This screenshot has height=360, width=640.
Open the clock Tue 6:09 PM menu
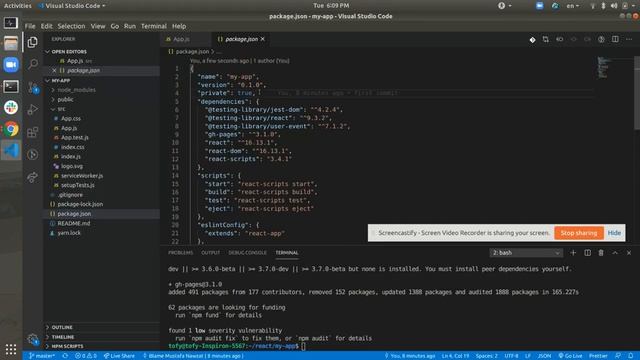coord(331,6)
